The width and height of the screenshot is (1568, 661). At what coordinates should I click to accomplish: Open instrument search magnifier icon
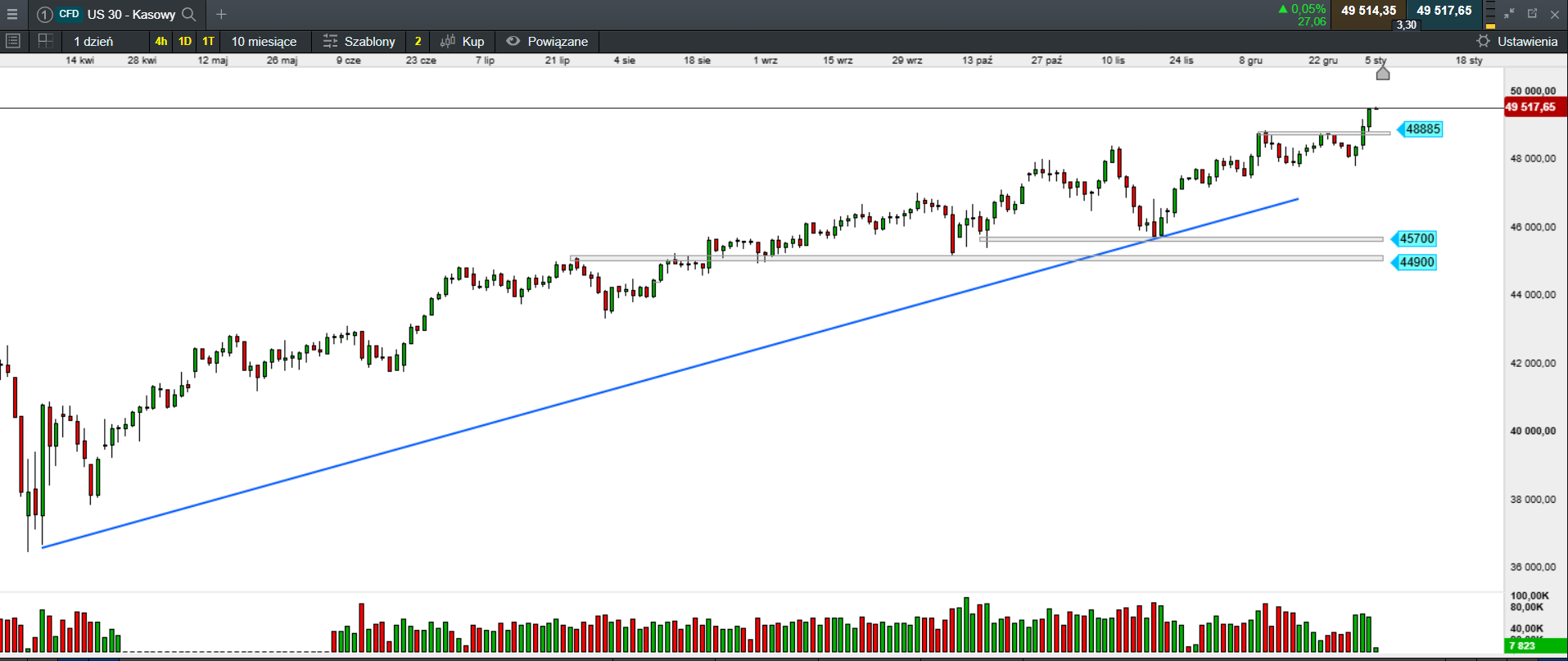[189, 14]
